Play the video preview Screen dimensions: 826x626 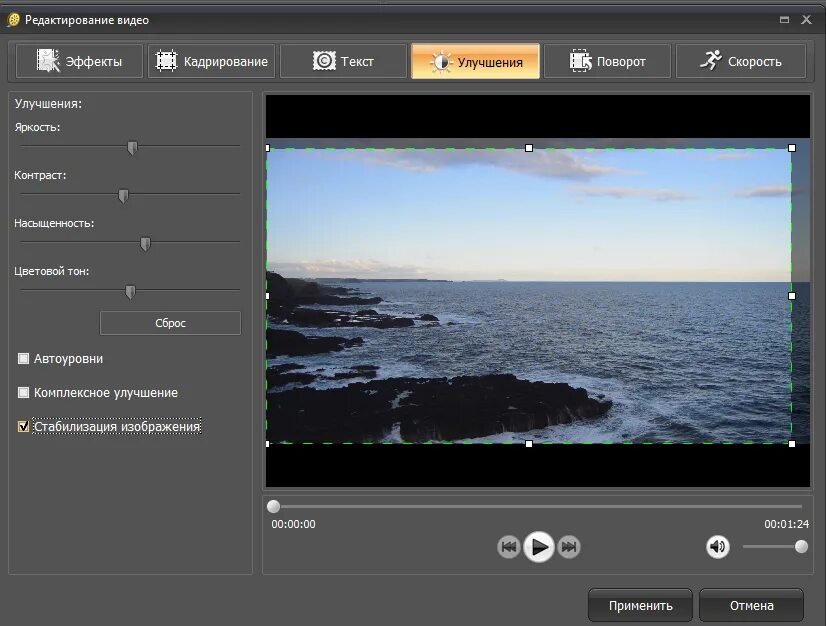(x=538, y=547)
